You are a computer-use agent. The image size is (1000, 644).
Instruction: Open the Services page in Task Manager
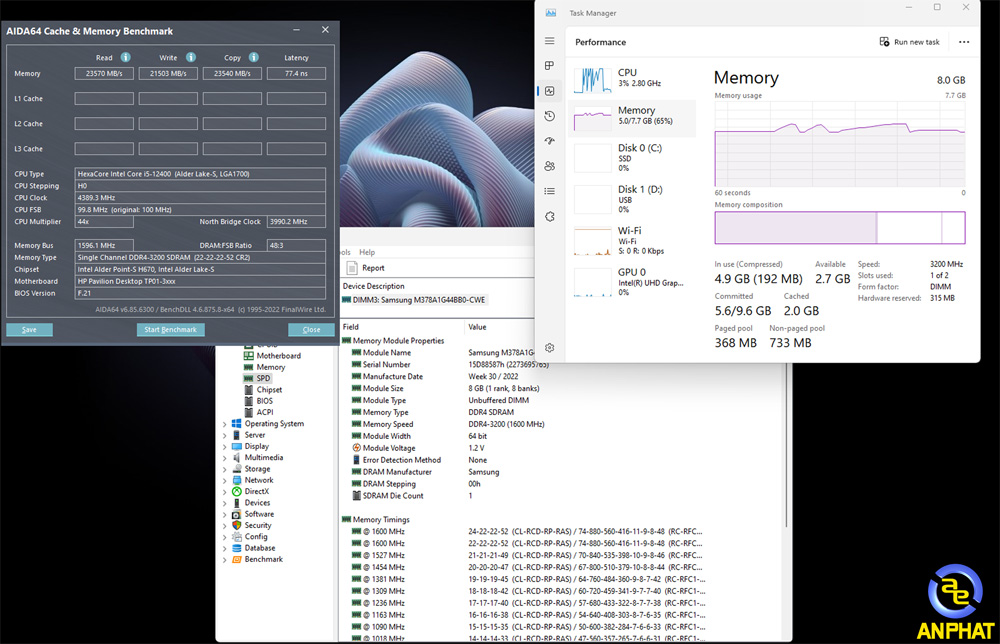tap(550, 217)
